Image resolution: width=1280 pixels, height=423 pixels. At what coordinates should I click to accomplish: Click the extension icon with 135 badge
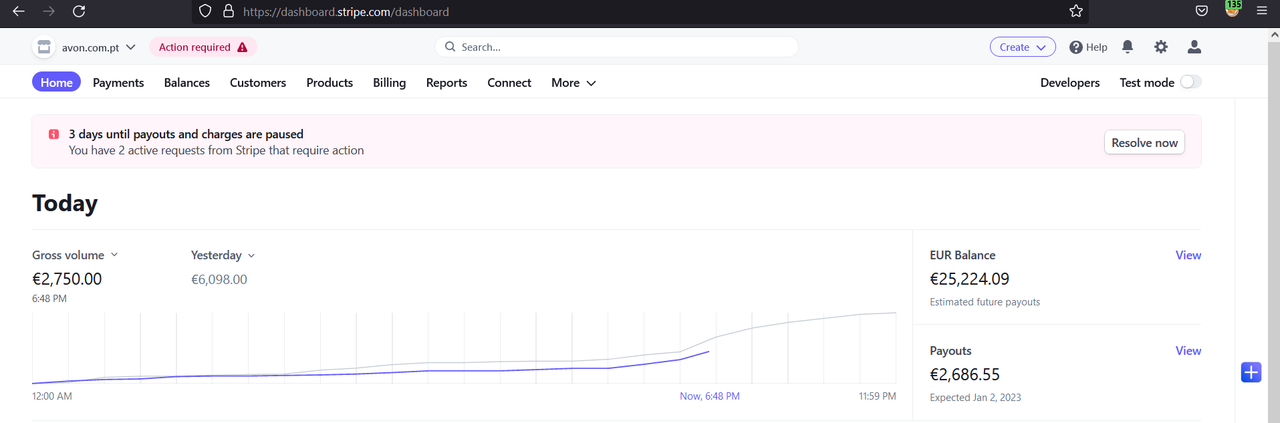click(1233, 9)
